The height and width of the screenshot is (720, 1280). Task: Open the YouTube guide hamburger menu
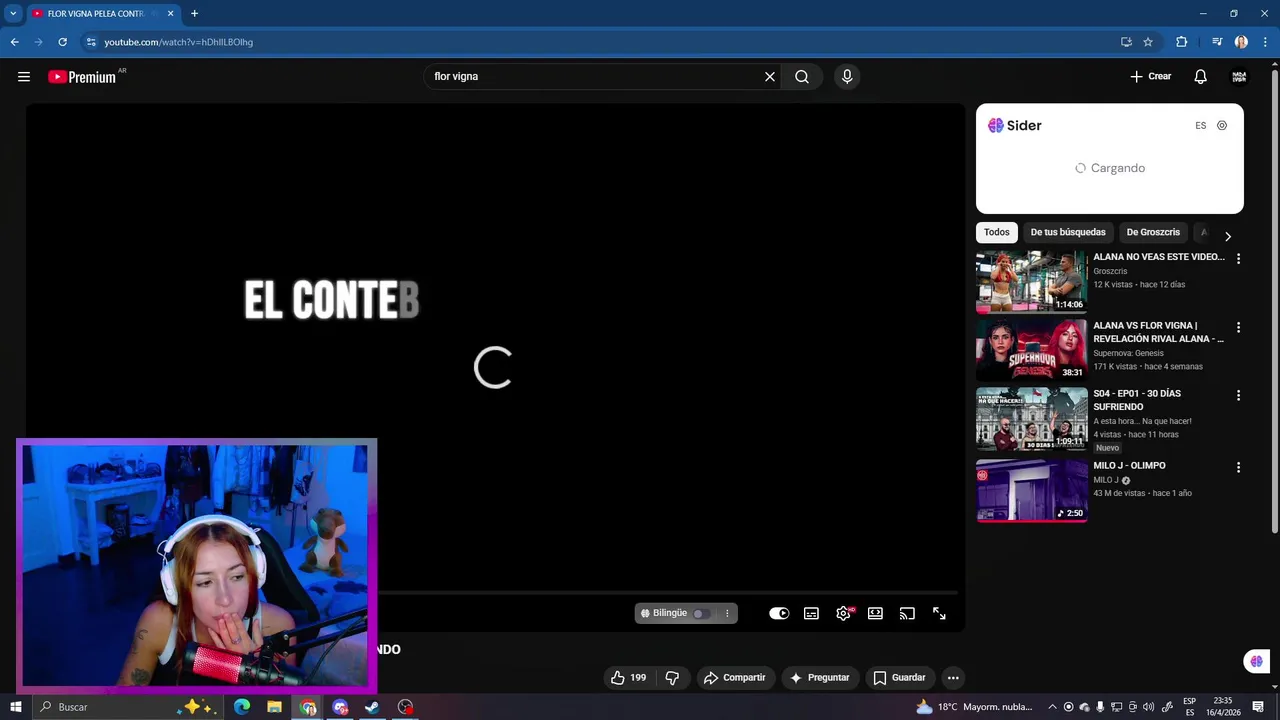click(24, 77)
